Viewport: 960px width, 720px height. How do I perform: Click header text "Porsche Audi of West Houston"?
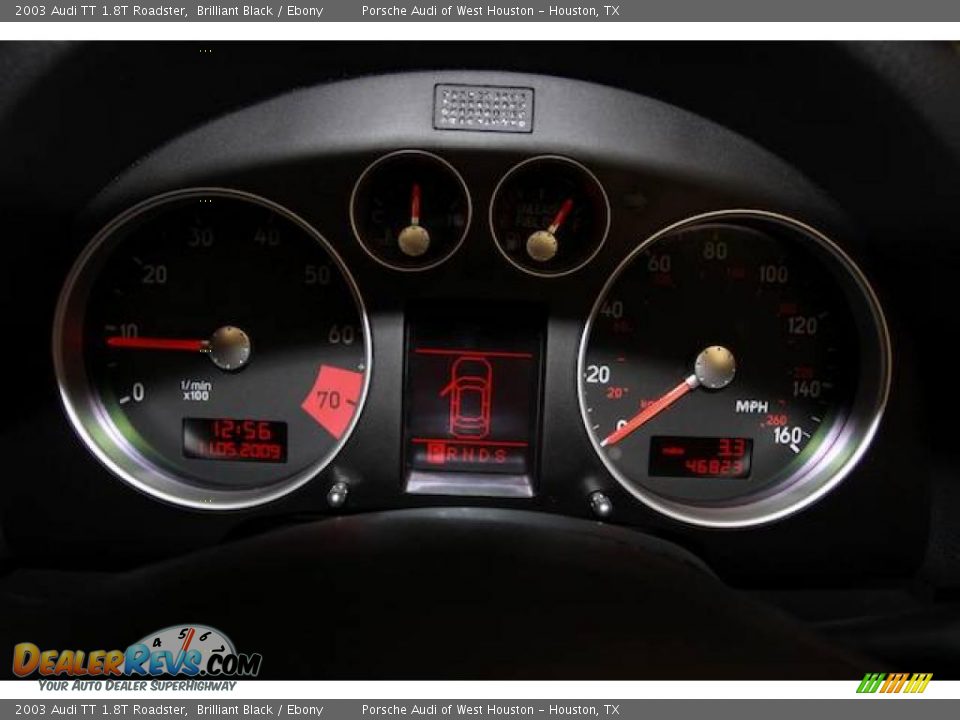(x=448, y=10)
